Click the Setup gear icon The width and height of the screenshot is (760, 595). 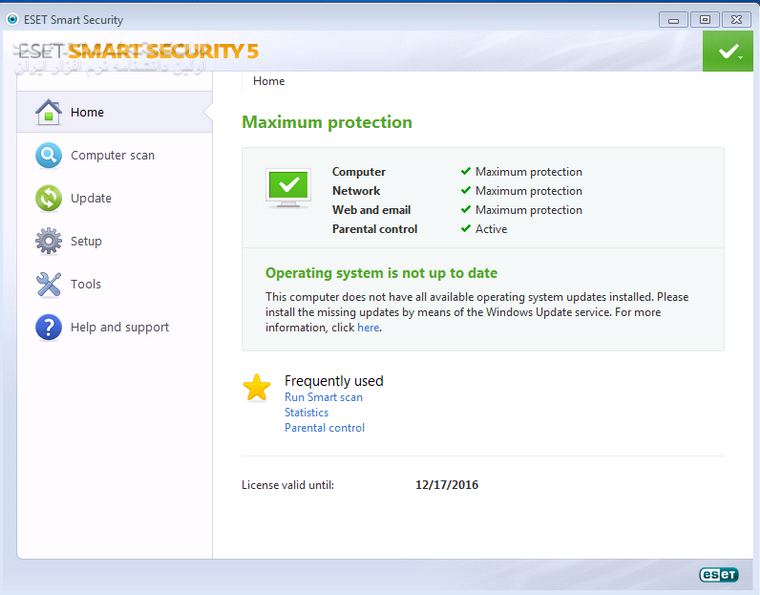(48, 241)
